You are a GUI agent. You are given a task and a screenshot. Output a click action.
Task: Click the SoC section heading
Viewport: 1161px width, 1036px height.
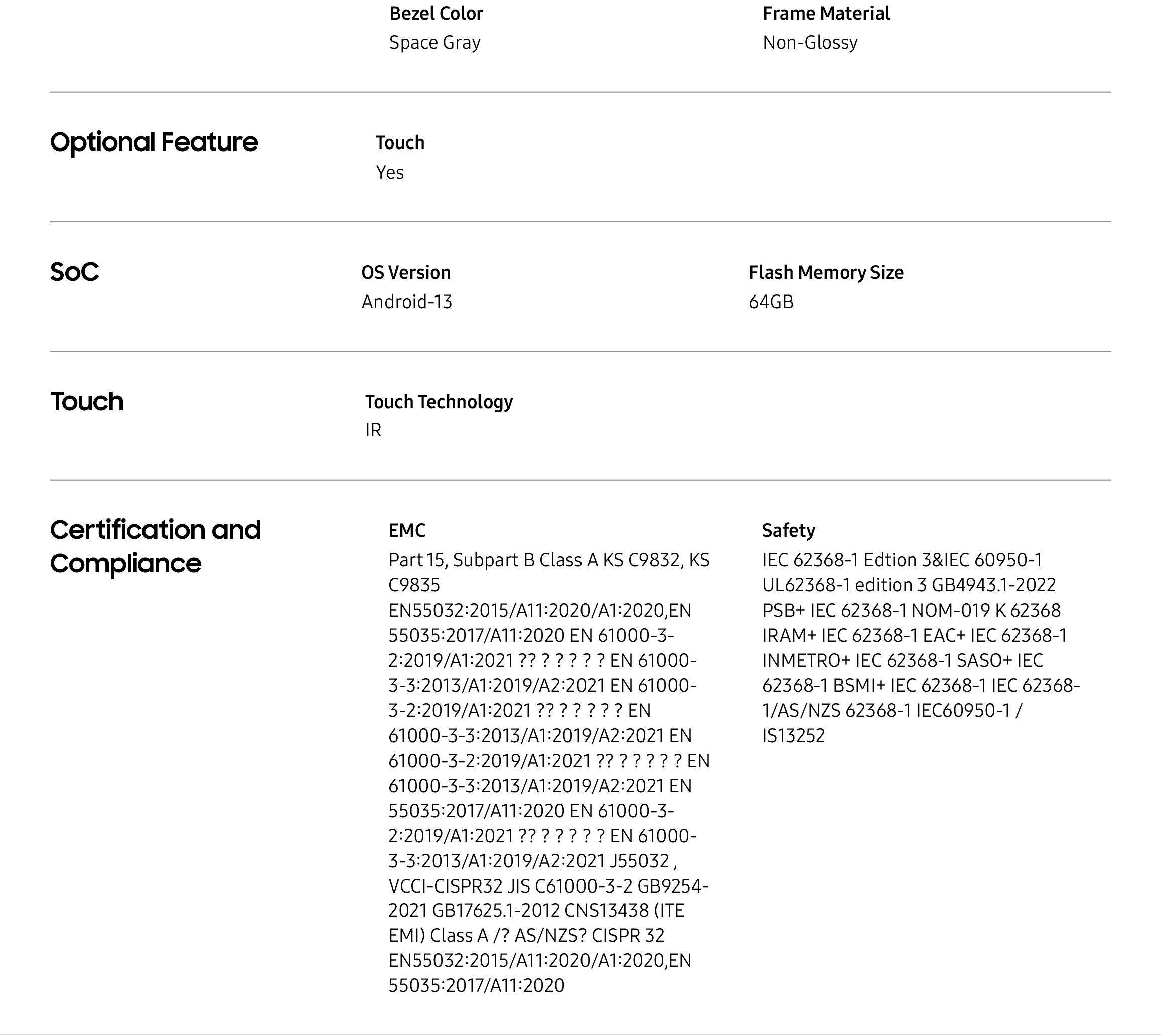point(75,272)
